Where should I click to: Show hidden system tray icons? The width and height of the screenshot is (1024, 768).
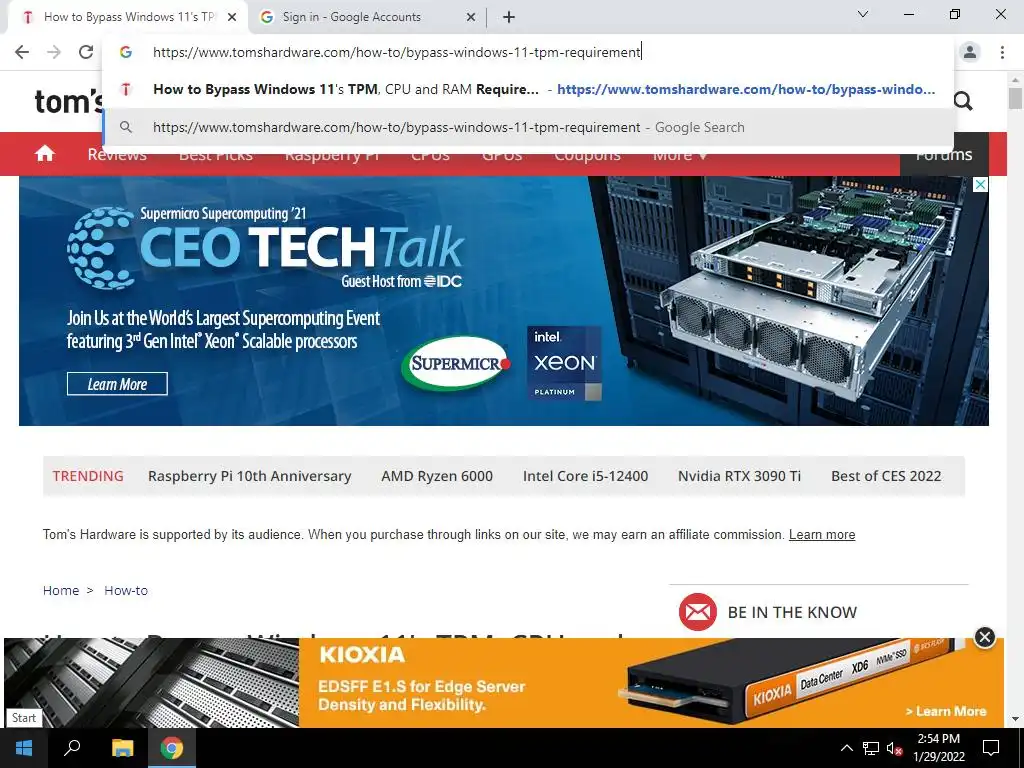pyautogui.click(x=846, y=748)
